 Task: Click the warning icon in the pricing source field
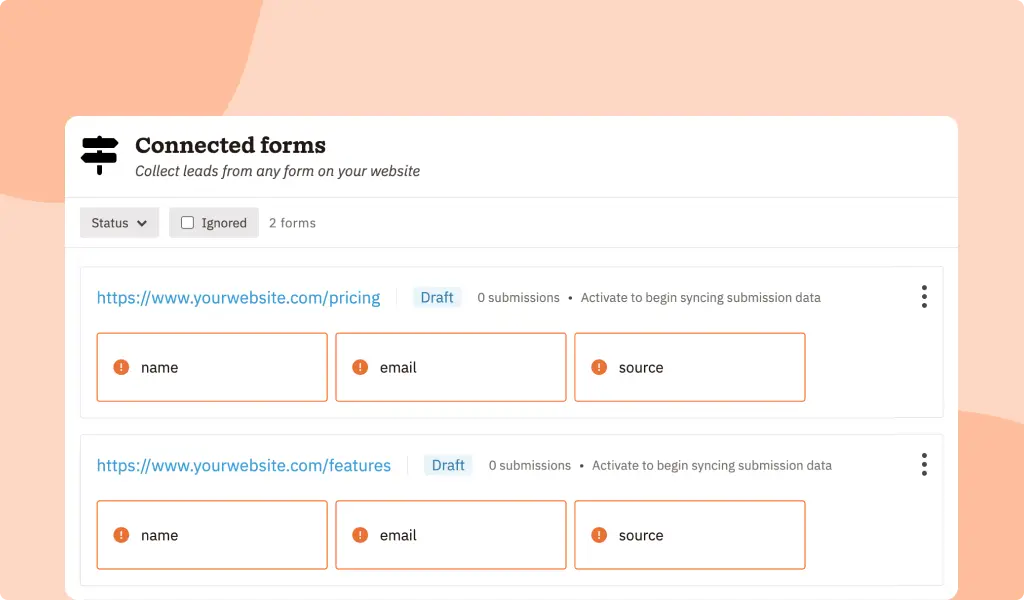point(599,367)
